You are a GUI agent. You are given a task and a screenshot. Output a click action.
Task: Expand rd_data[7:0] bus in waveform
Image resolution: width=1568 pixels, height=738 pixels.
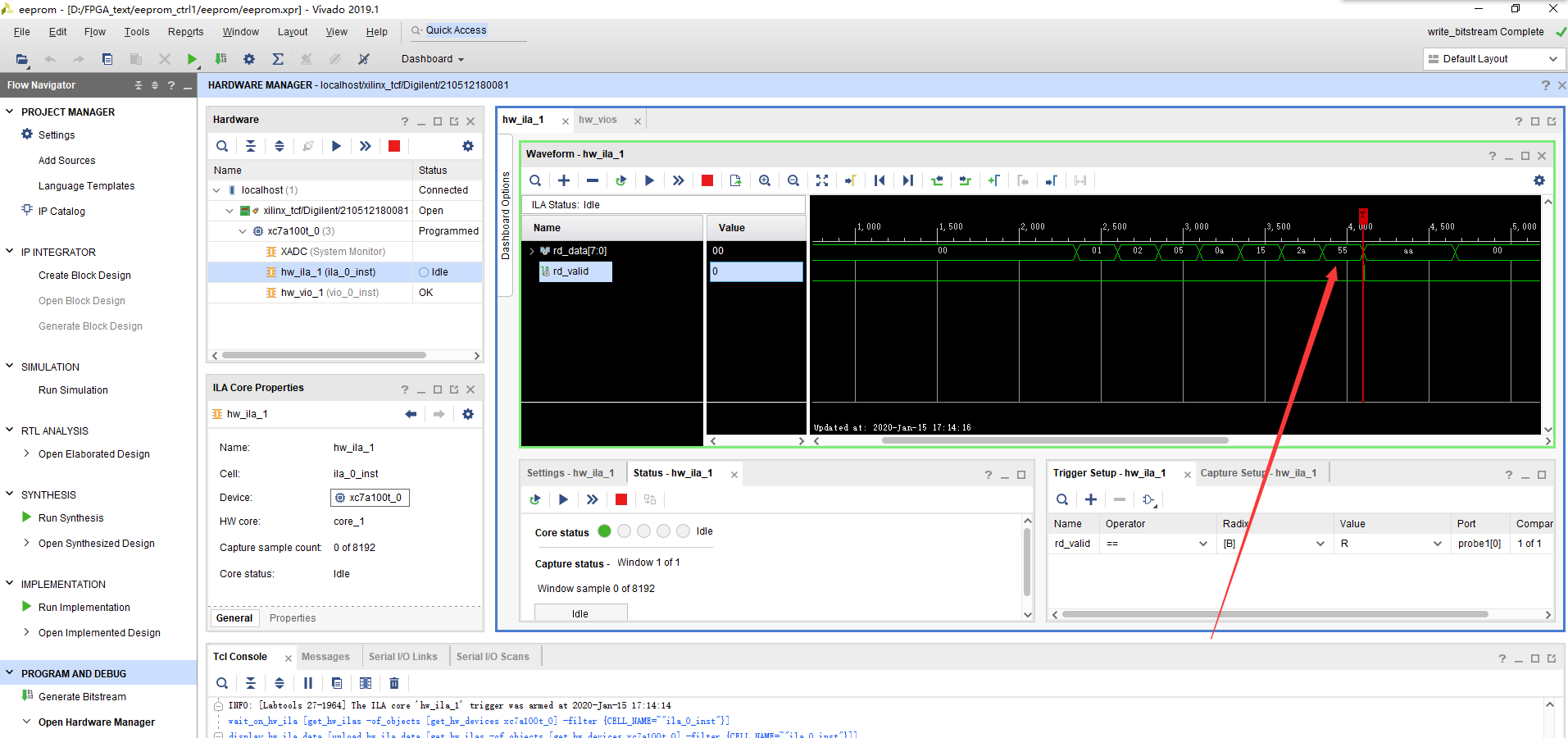coord(532,251)
